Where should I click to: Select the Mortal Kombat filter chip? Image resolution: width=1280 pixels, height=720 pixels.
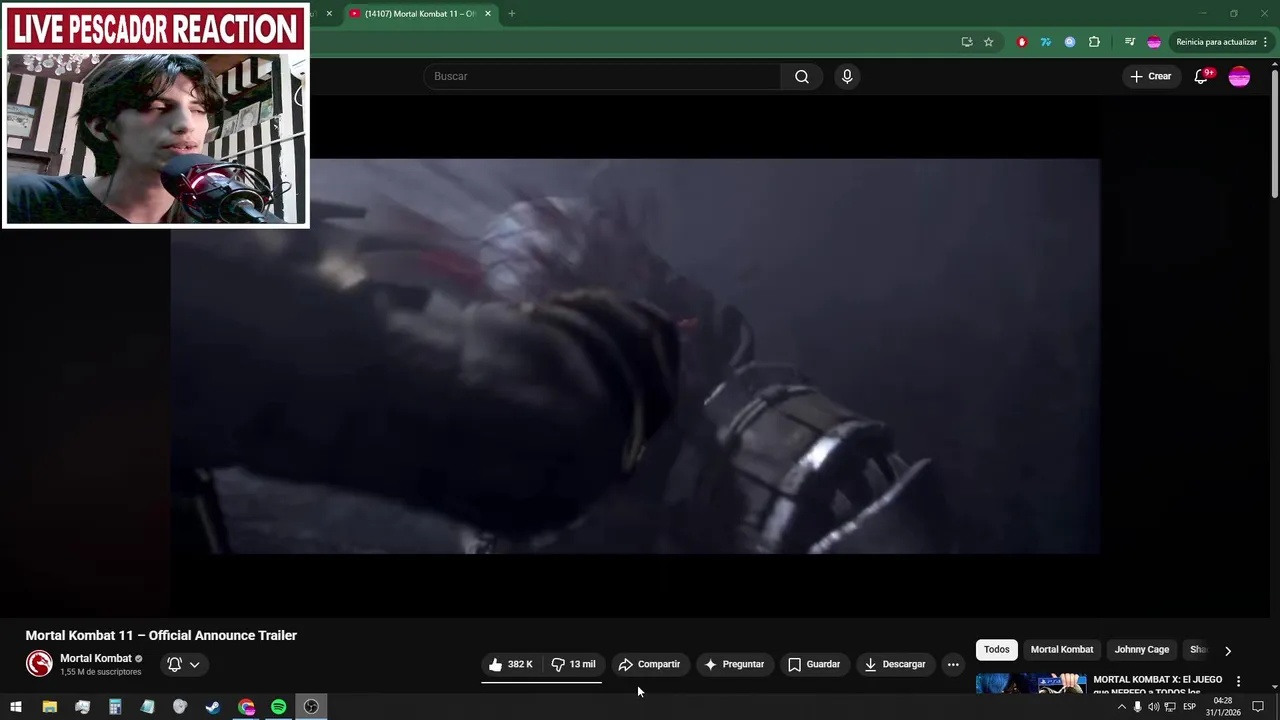(x=1062, y=650)
